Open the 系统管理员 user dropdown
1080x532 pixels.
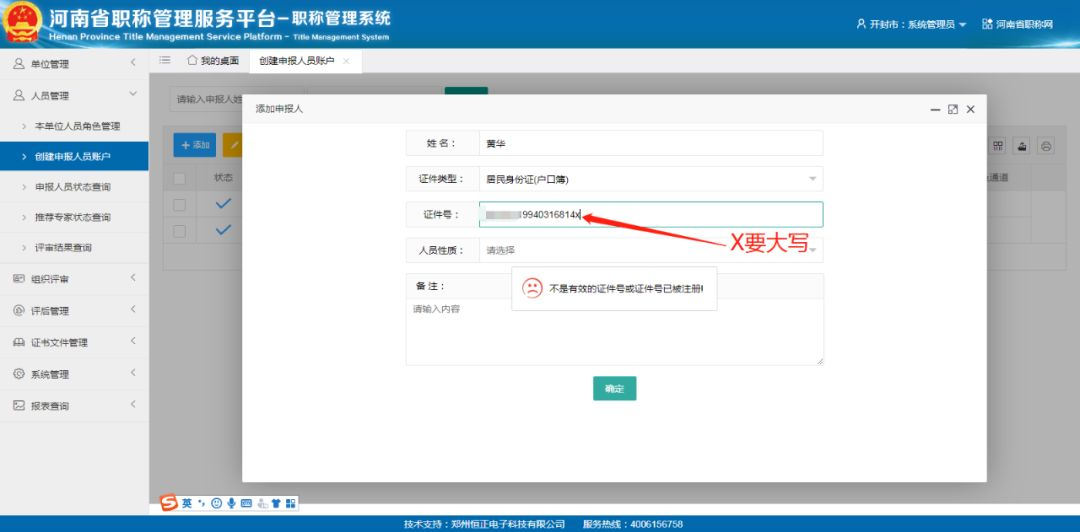tap(911, 24)
